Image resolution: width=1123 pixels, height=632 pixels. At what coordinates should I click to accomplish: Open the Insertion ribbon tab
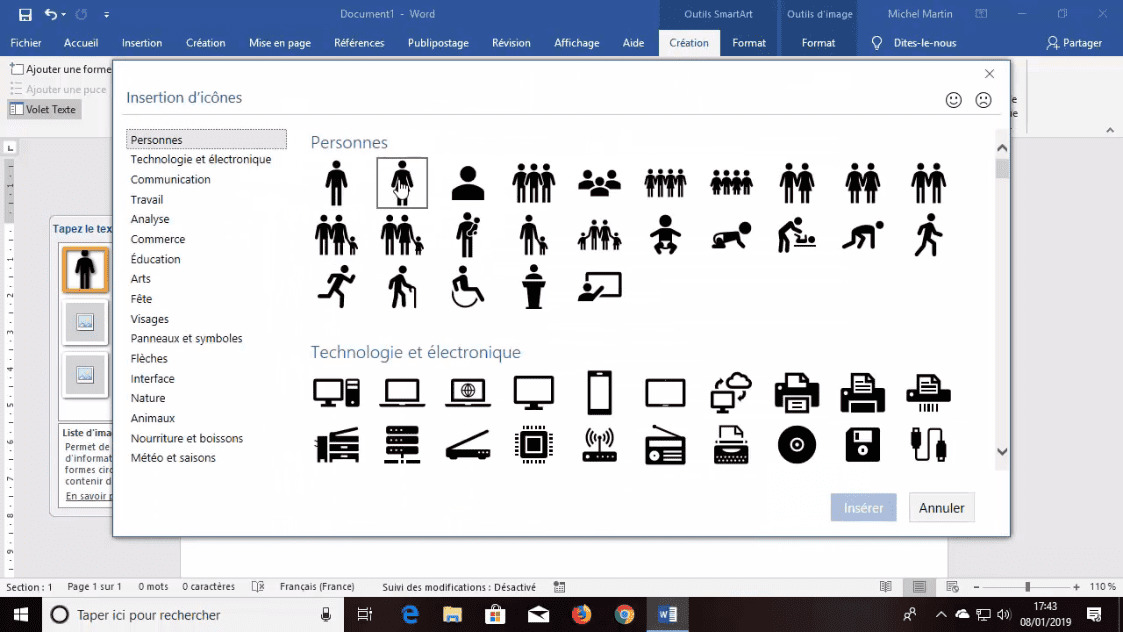(x=141, y=43)
